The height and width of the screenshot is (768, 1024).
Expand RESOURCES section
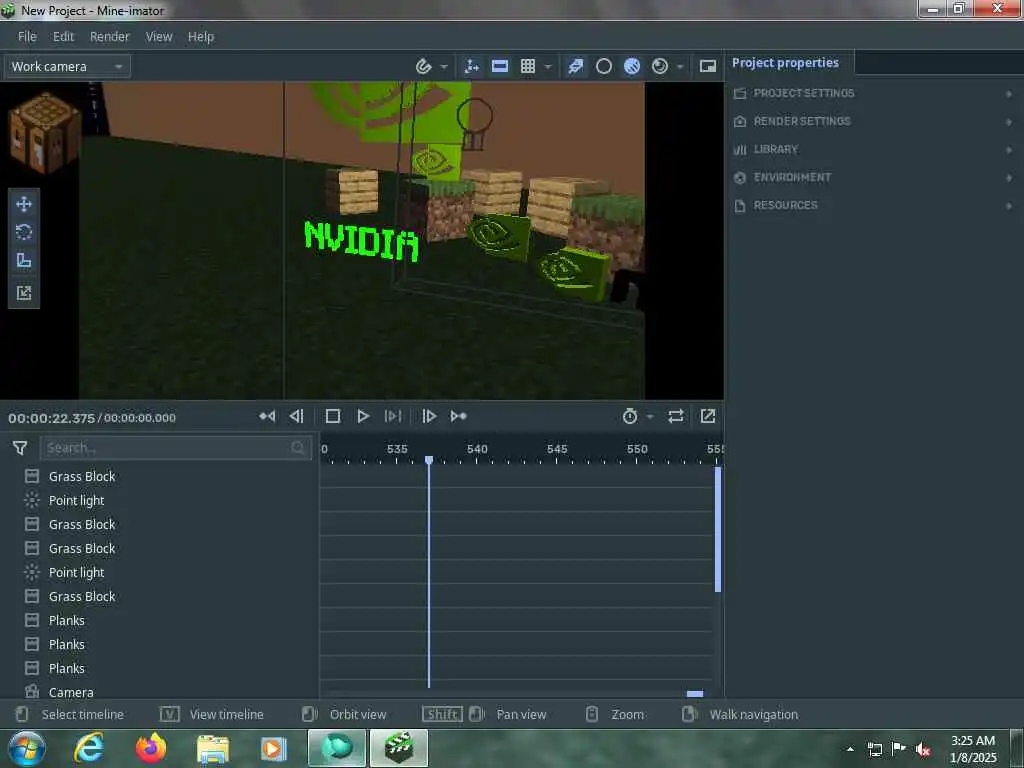click(874, 206)
